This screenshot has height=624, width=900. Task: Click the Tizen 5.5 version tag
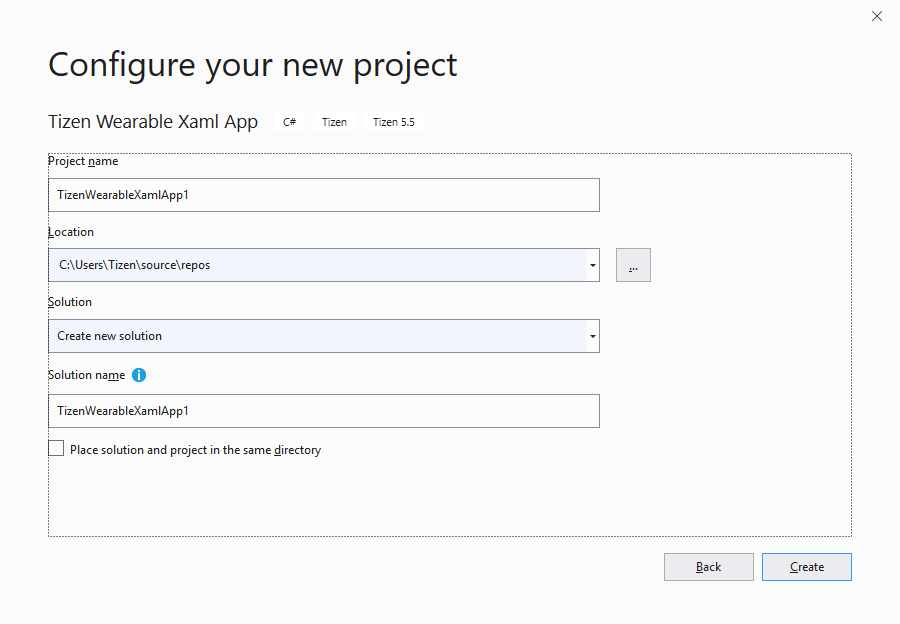click(393, 122)
